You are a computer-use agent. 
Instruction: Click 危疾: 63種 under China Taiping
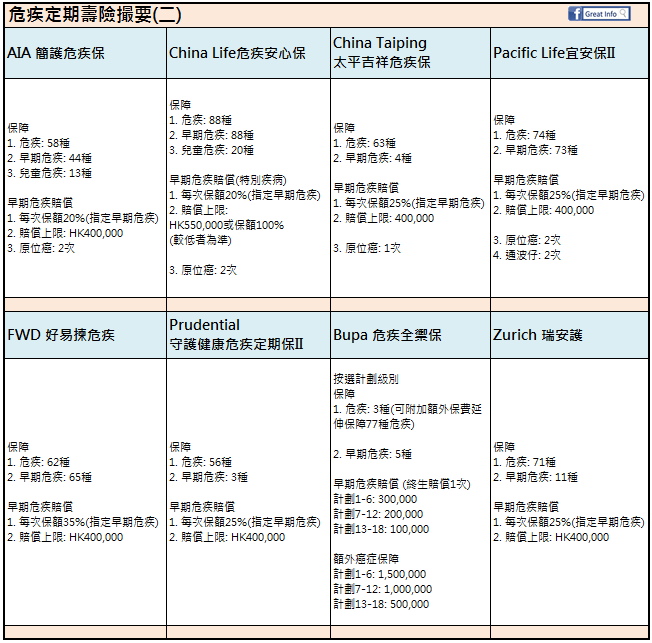pyautogui.click(x=365, y=143)
